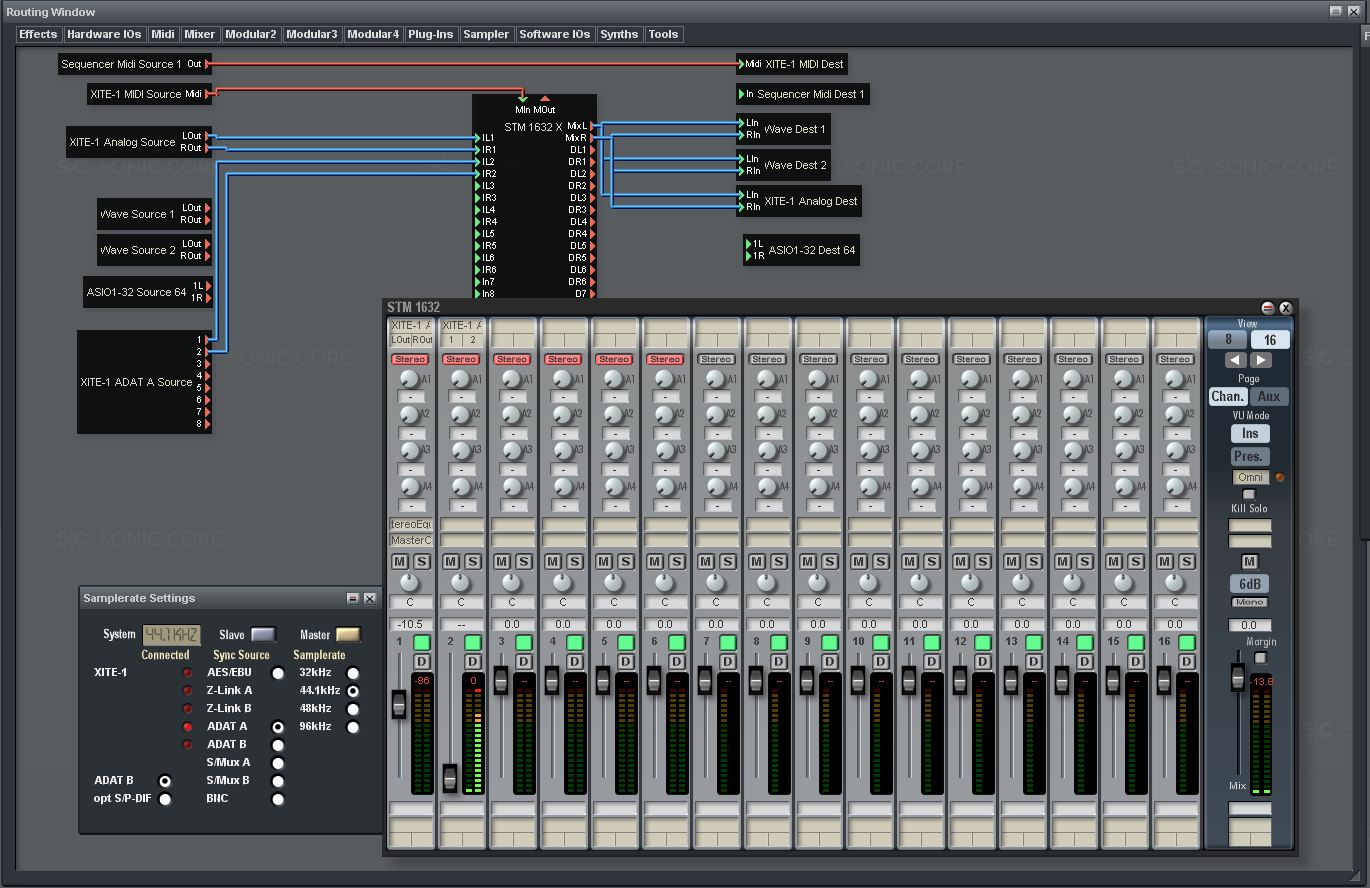Set samplerate to 96kHz
This screenshot has height=888, width=1370.
353,727
